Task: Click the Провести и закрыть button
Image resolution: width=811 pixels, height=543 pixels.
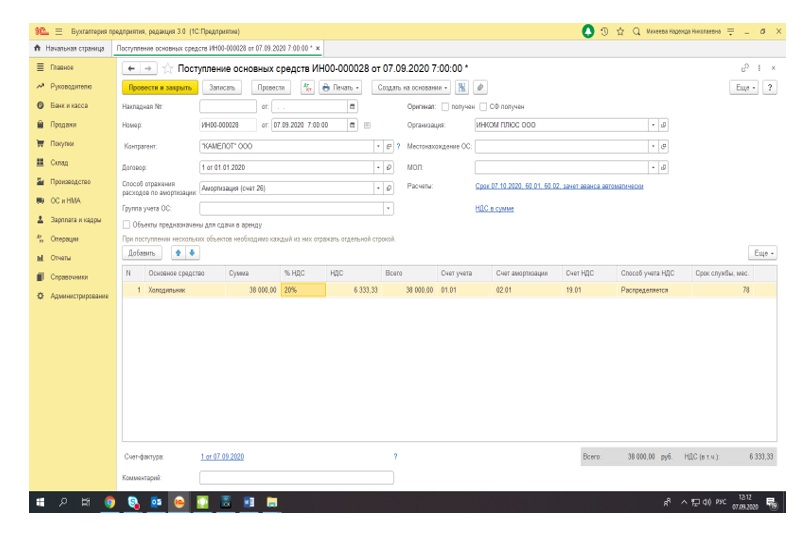Action: click(159, 87)
